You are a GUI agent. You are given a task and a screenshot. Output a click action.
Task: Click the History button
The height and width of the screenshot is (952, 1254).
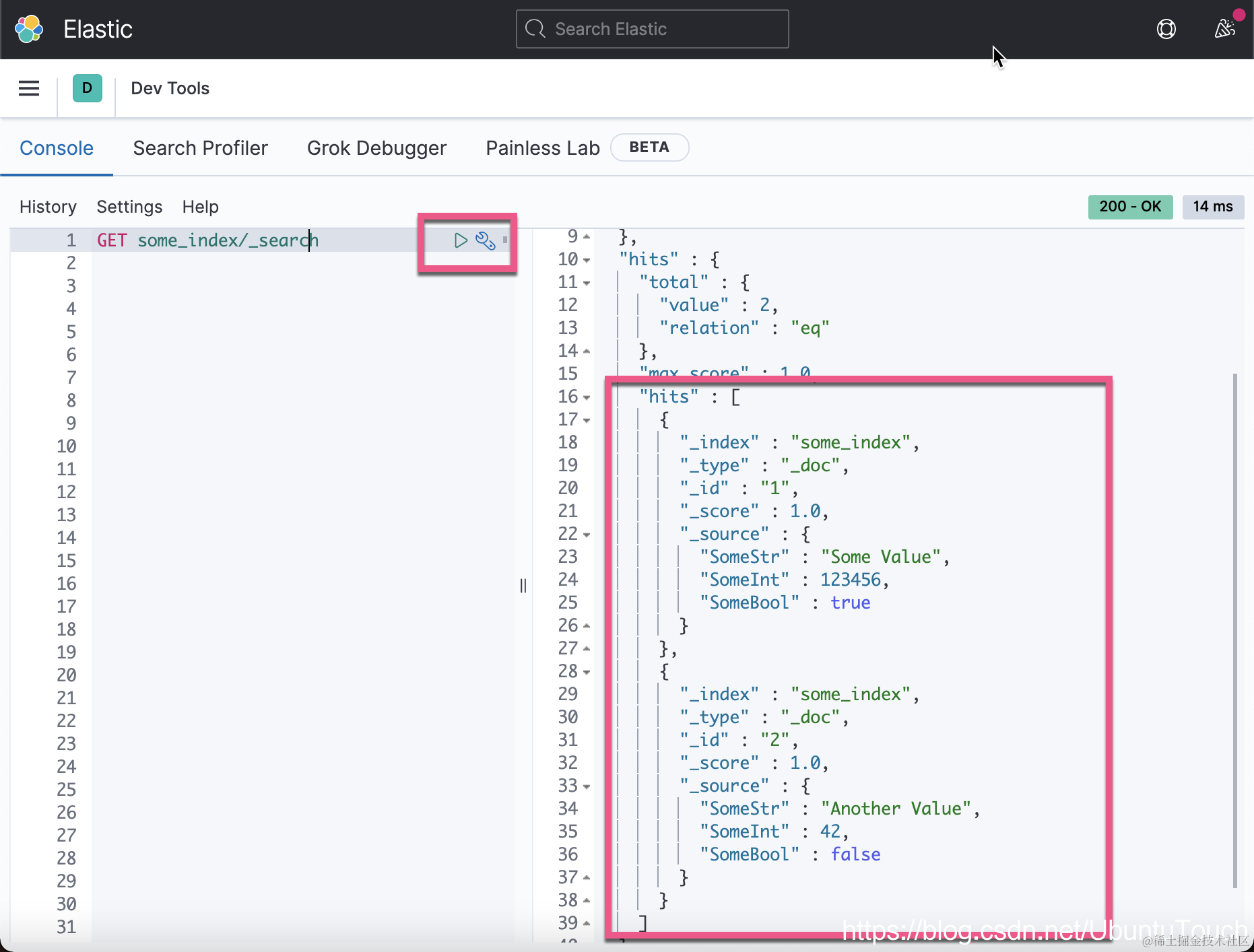48,207
